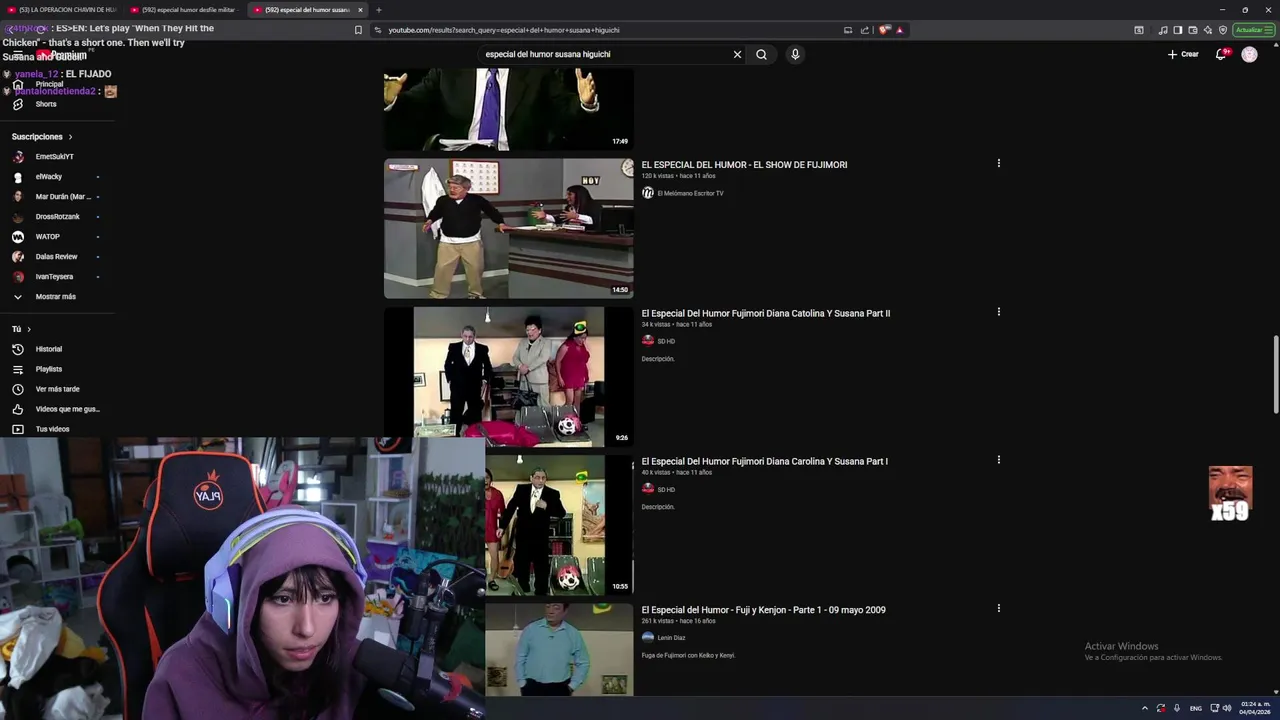Screen dimensions: 1280x720
Task: Play thumbnail of Susana Part II video
Action: 508,376
